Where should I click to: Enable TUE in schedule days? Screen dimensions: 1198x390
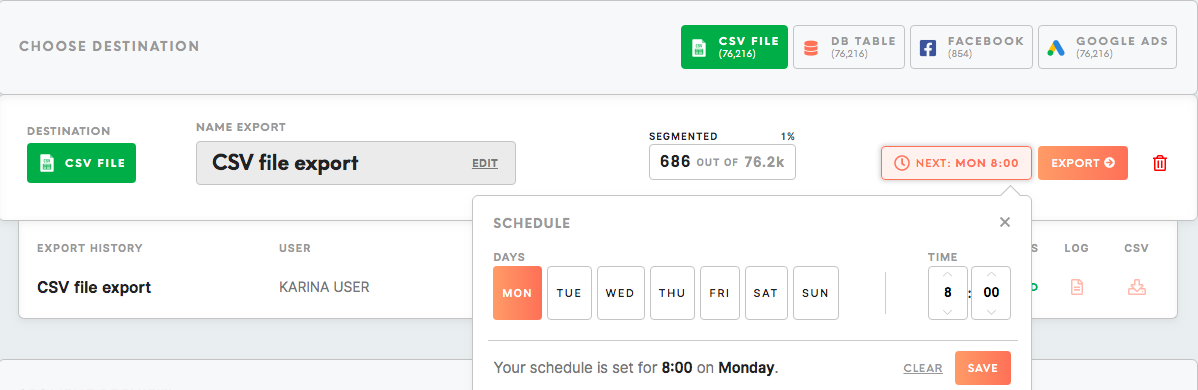click(568, 293)
